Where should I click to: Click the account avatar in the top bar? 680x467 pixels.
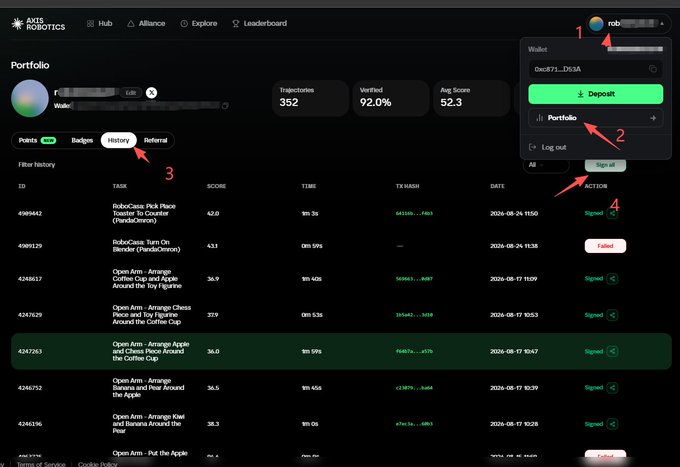click(596, 24)
